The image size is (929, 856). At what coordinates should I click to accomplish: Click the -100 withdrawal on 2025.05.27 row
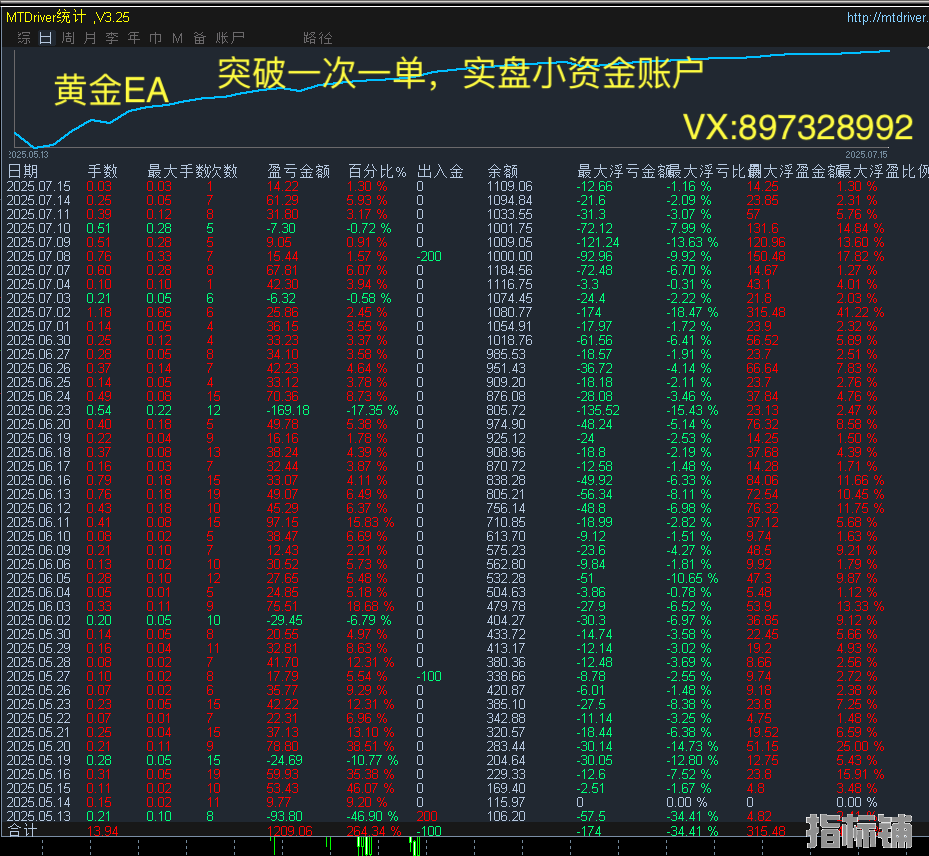tap(429, 677)
